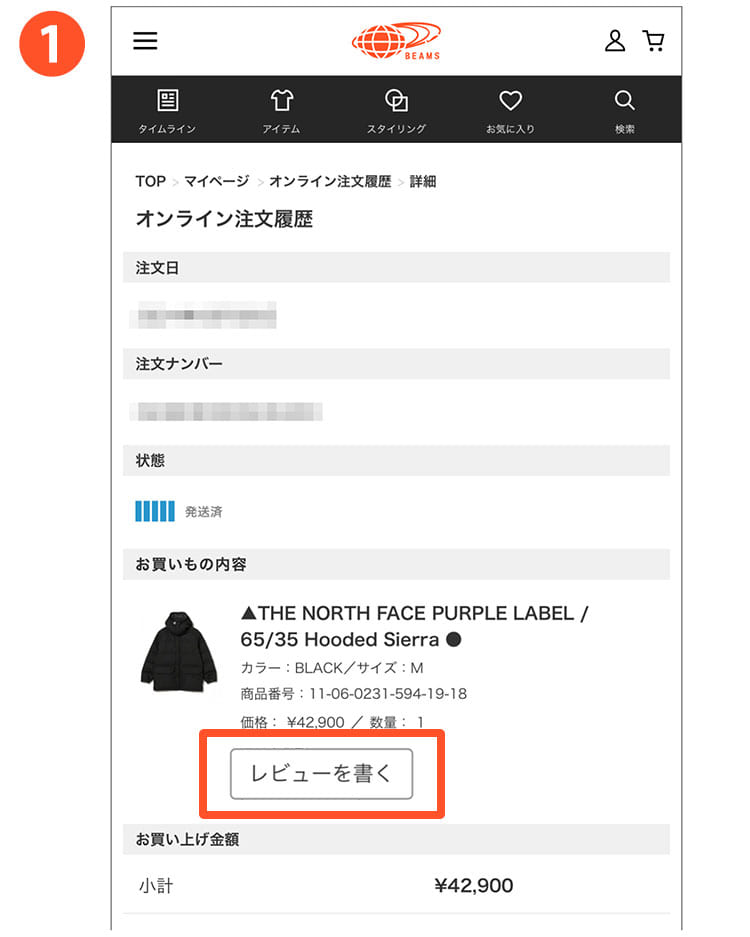750x937 pixels.
Task: Open the user account icon
Action: click(615, 41)
